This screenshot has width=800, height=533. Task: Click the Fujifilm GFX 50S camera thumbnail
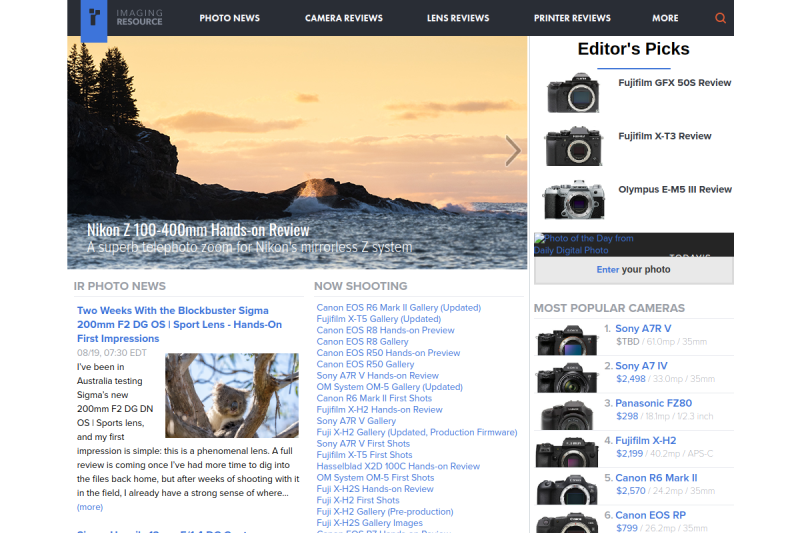pos(574,93)
